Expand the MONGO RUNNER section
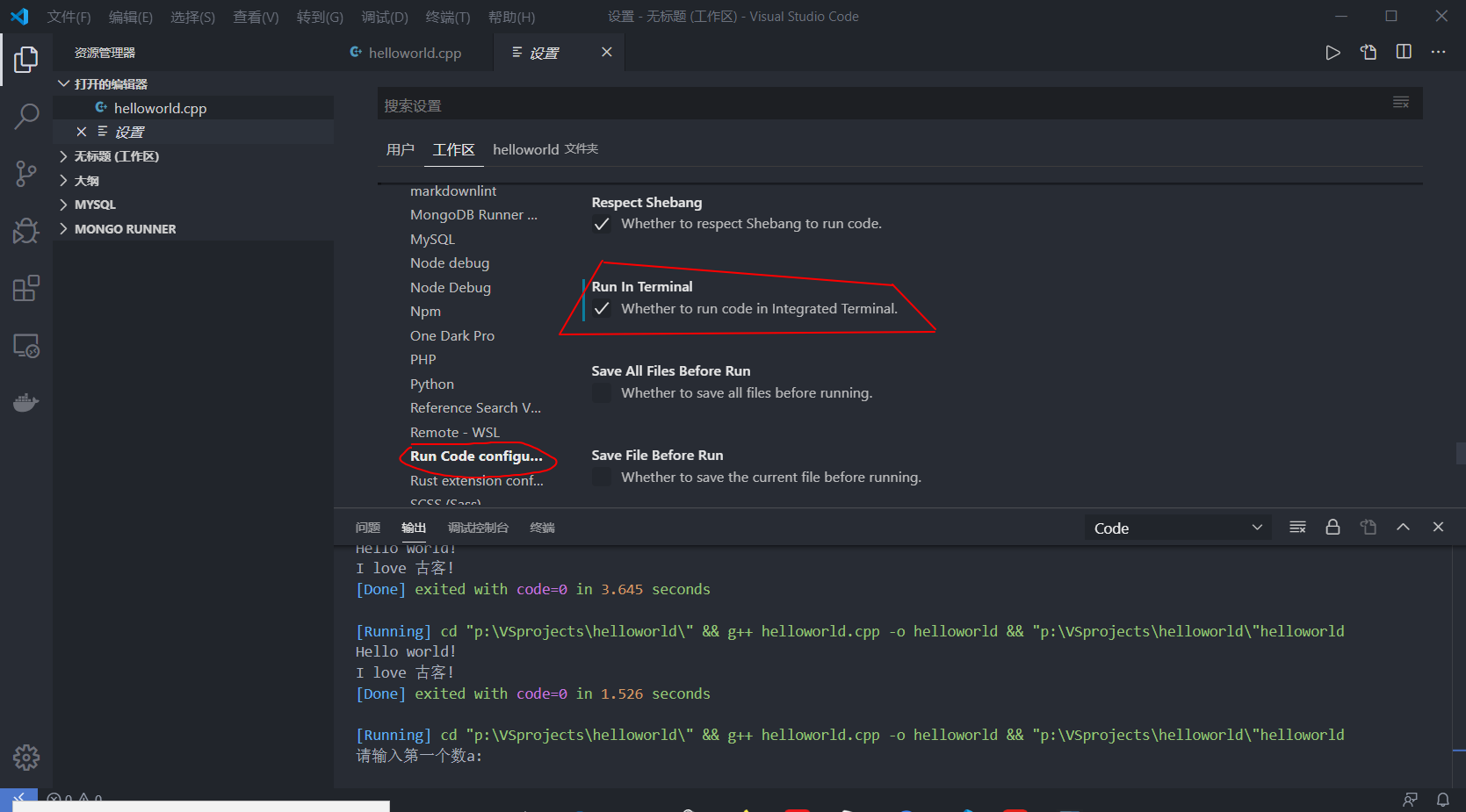The image size is (1466, 812). 125,229
